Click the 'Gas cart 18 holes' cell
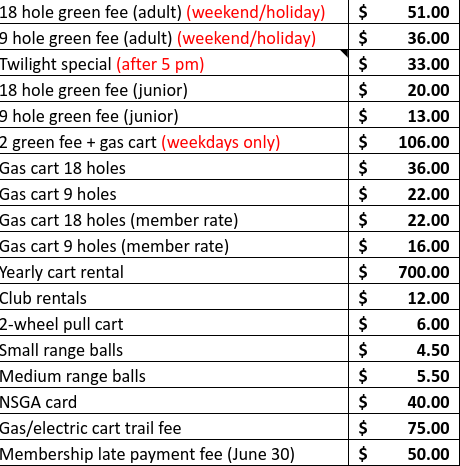This screenshot has height=466, width=460. (174, 167)
